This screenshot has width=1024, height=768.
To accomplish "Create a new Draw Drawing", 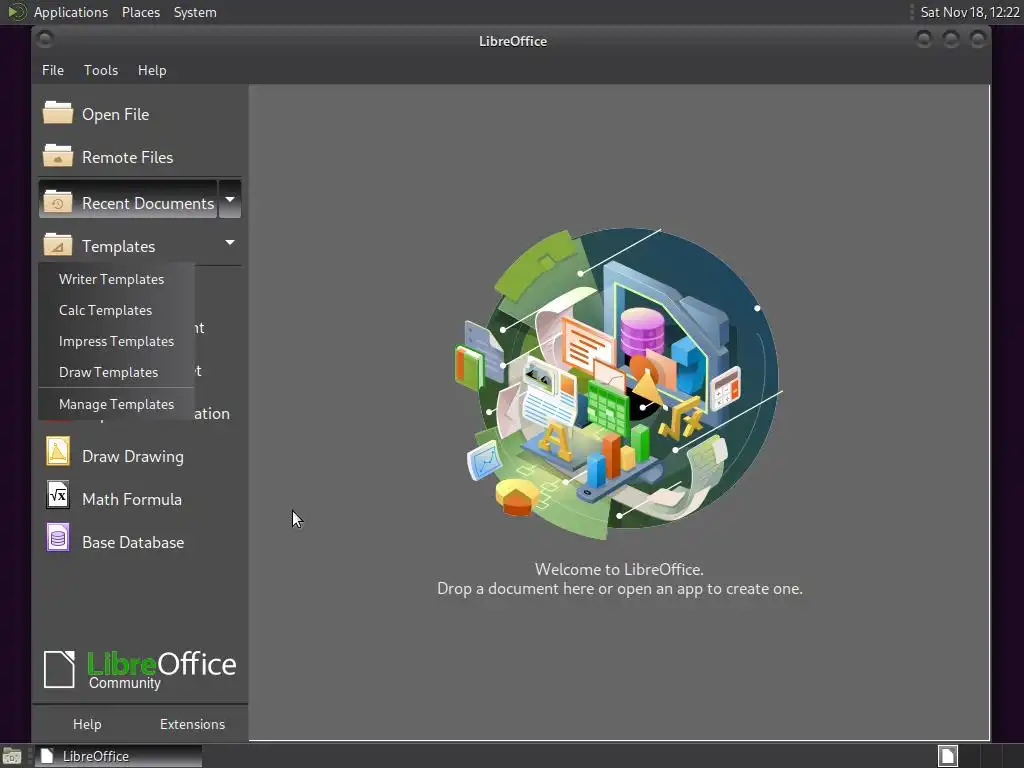I will click(140, 456).
